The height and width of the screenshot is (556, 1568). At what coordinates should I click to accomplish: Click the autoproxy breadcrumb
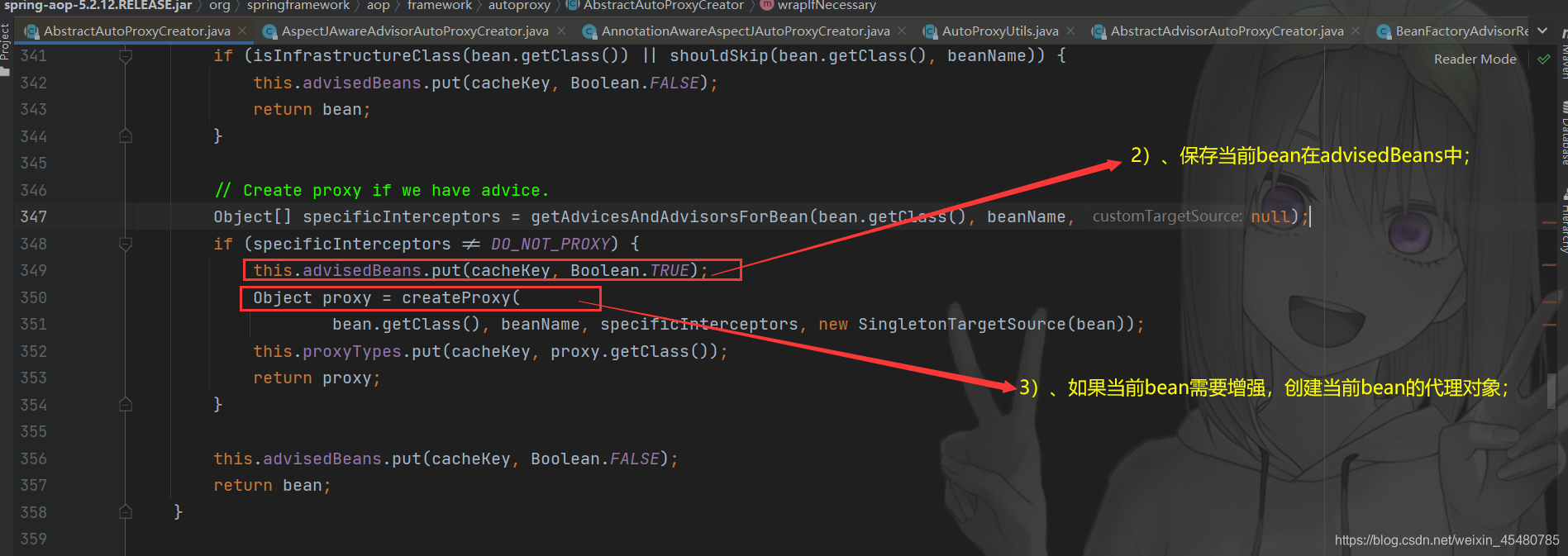pyautogui.click(x=519, y=6)
